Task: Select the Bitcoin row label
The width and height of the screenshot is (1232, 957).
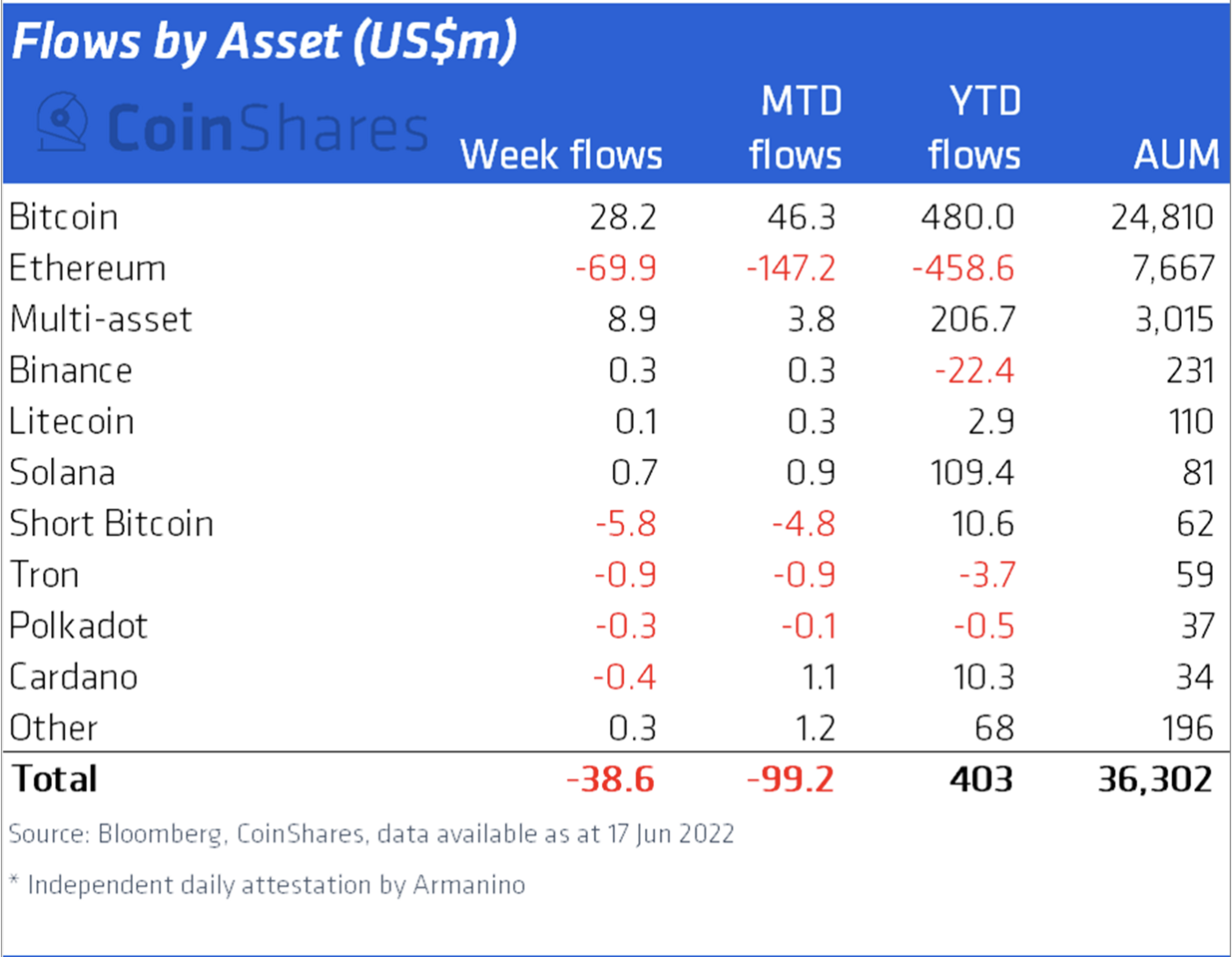Action: point(63,216)
